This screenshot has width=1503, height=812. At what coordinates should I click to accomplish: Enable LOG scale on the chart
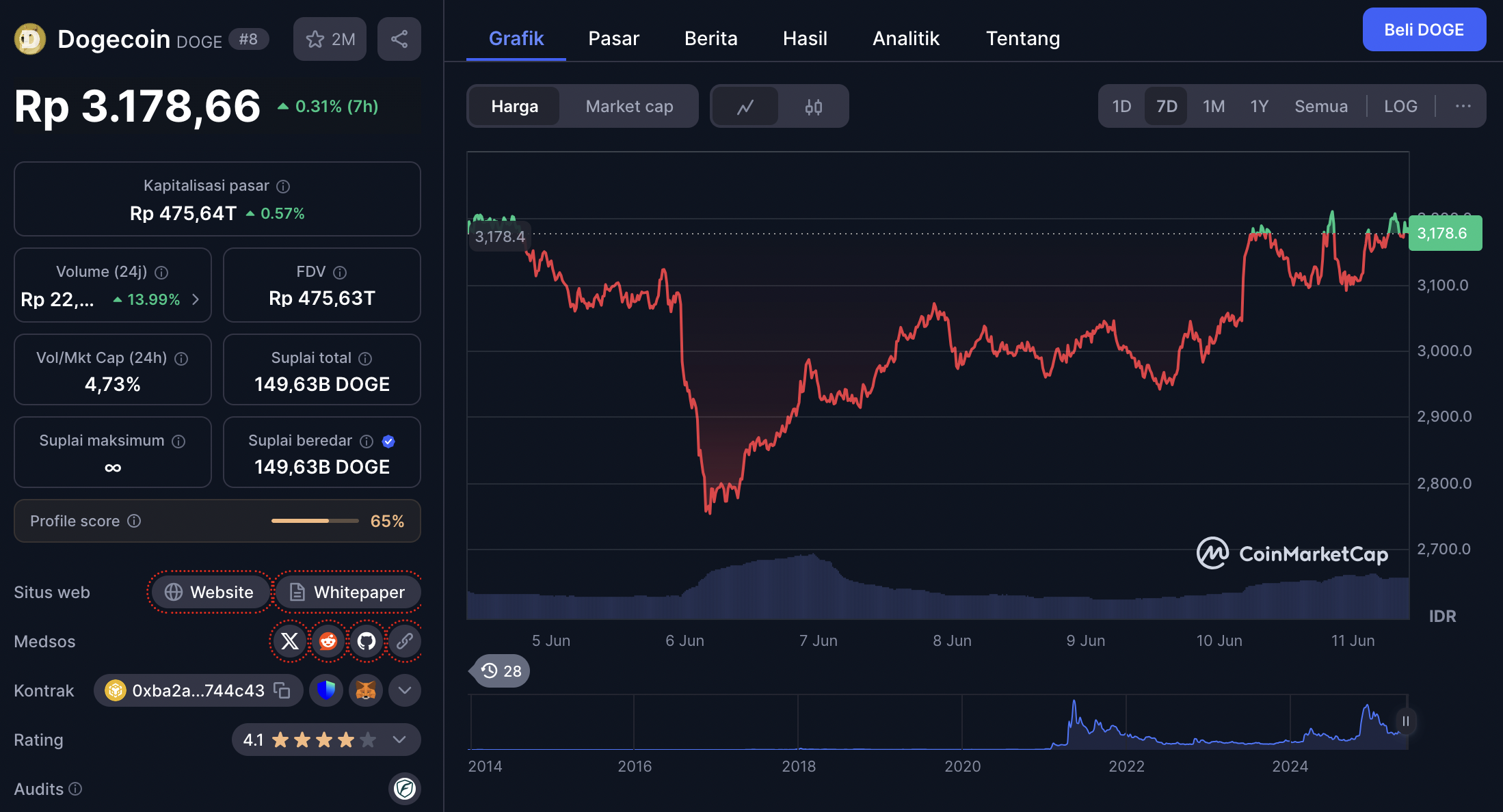tap(1400, 107)
